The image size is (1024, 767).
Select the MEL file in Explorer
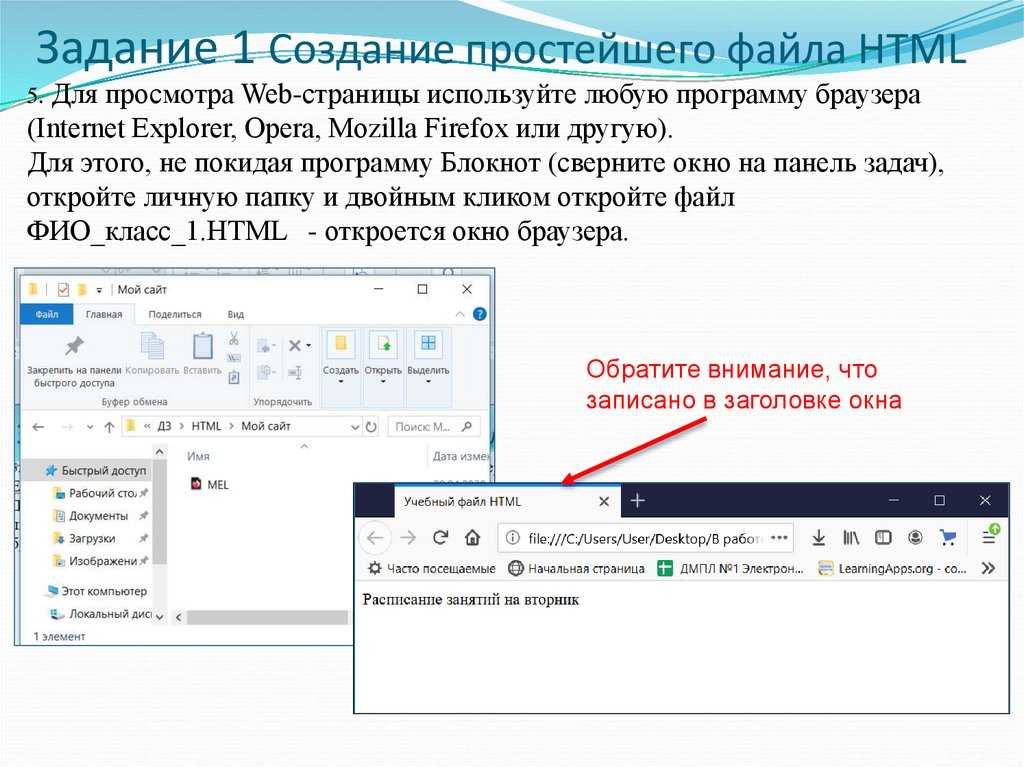click(210, 484)
